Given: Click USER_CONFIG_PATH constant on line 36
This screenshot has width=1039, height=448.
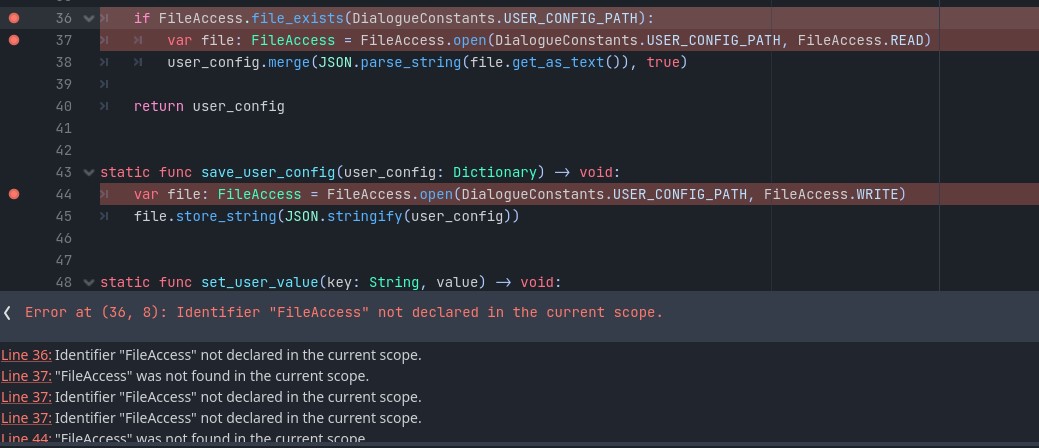Looking at the screenshot, I should [570, 19].
